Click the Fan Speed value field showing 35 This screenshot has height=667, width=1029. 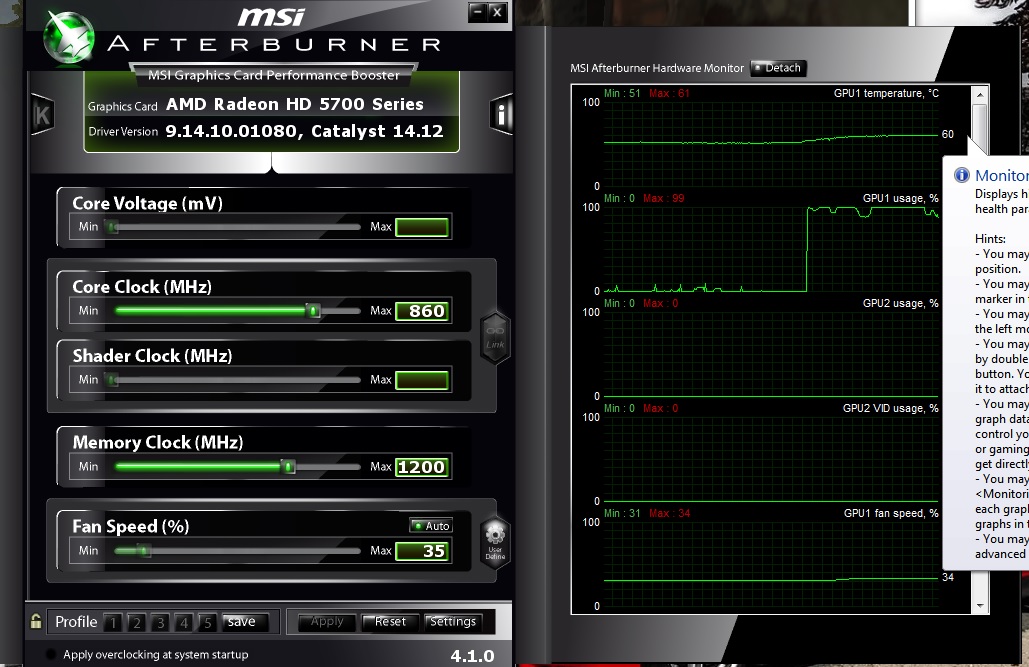(422, 551)
